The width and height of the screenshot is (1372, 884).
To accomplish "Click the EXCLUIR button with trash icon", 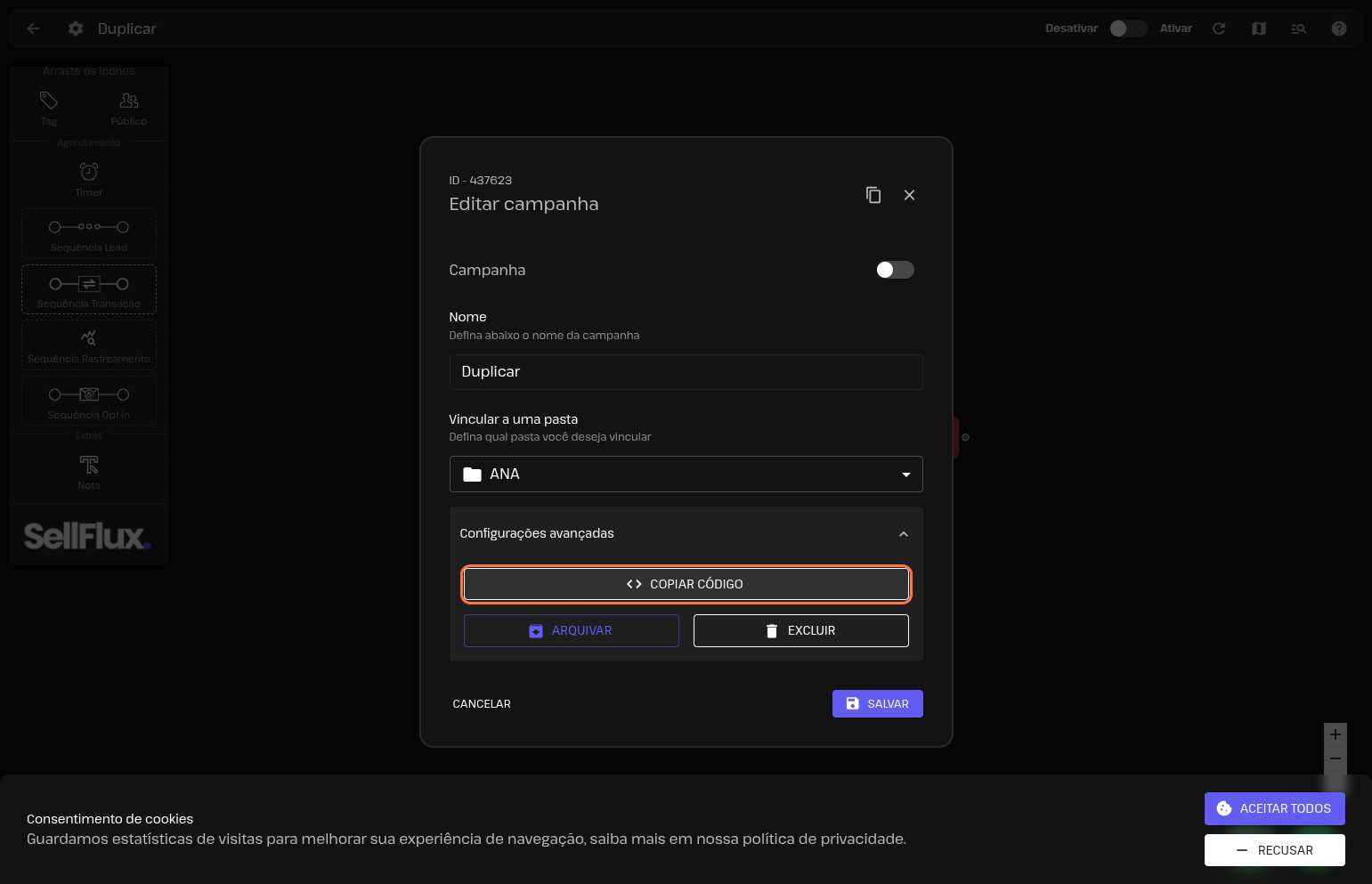I will coord(800,630).
